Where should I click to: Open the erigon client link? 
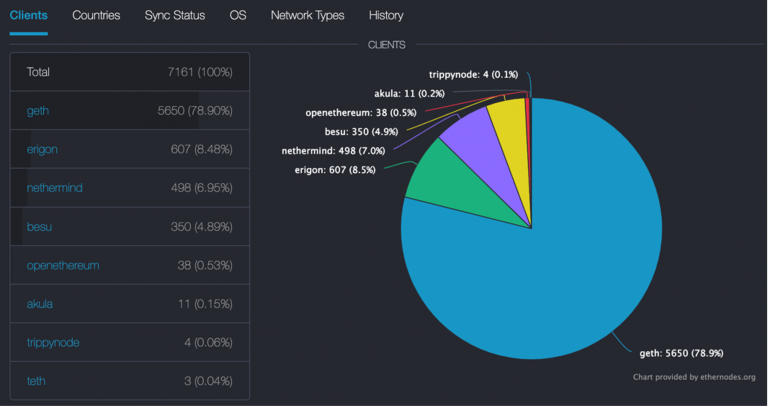pyautogui.click(x=42, y=149)
